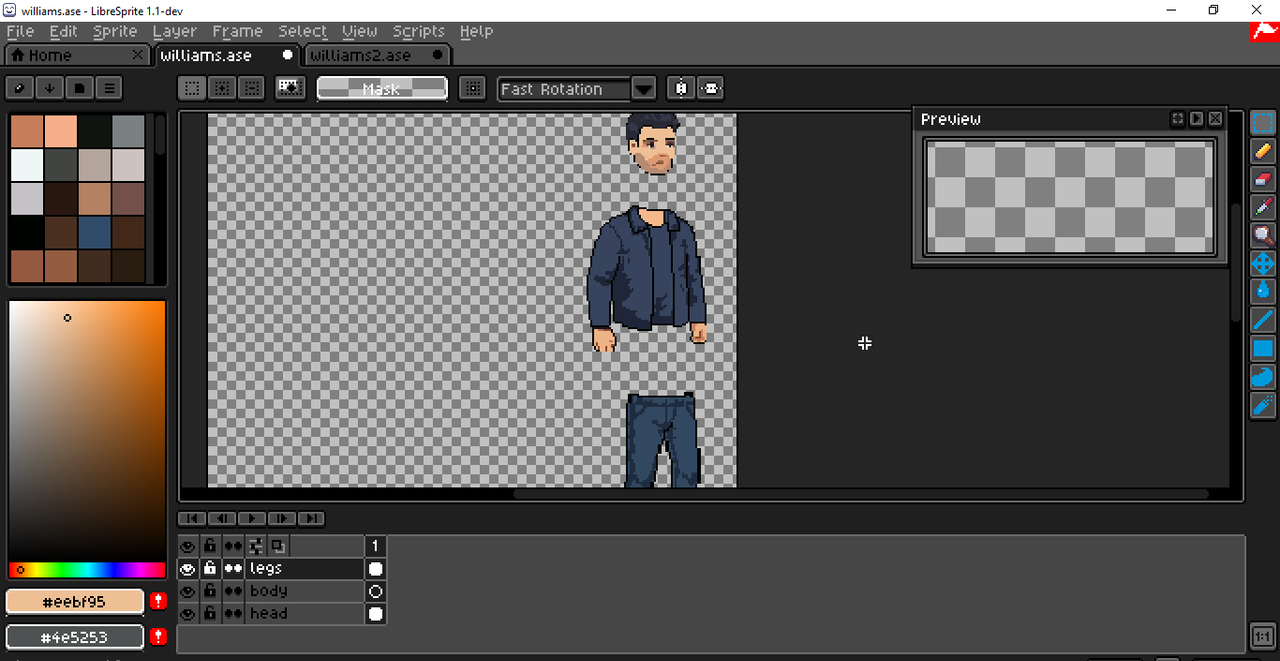
Task: Click the foreground color #eebf95 button
Action: pos(75,601)
